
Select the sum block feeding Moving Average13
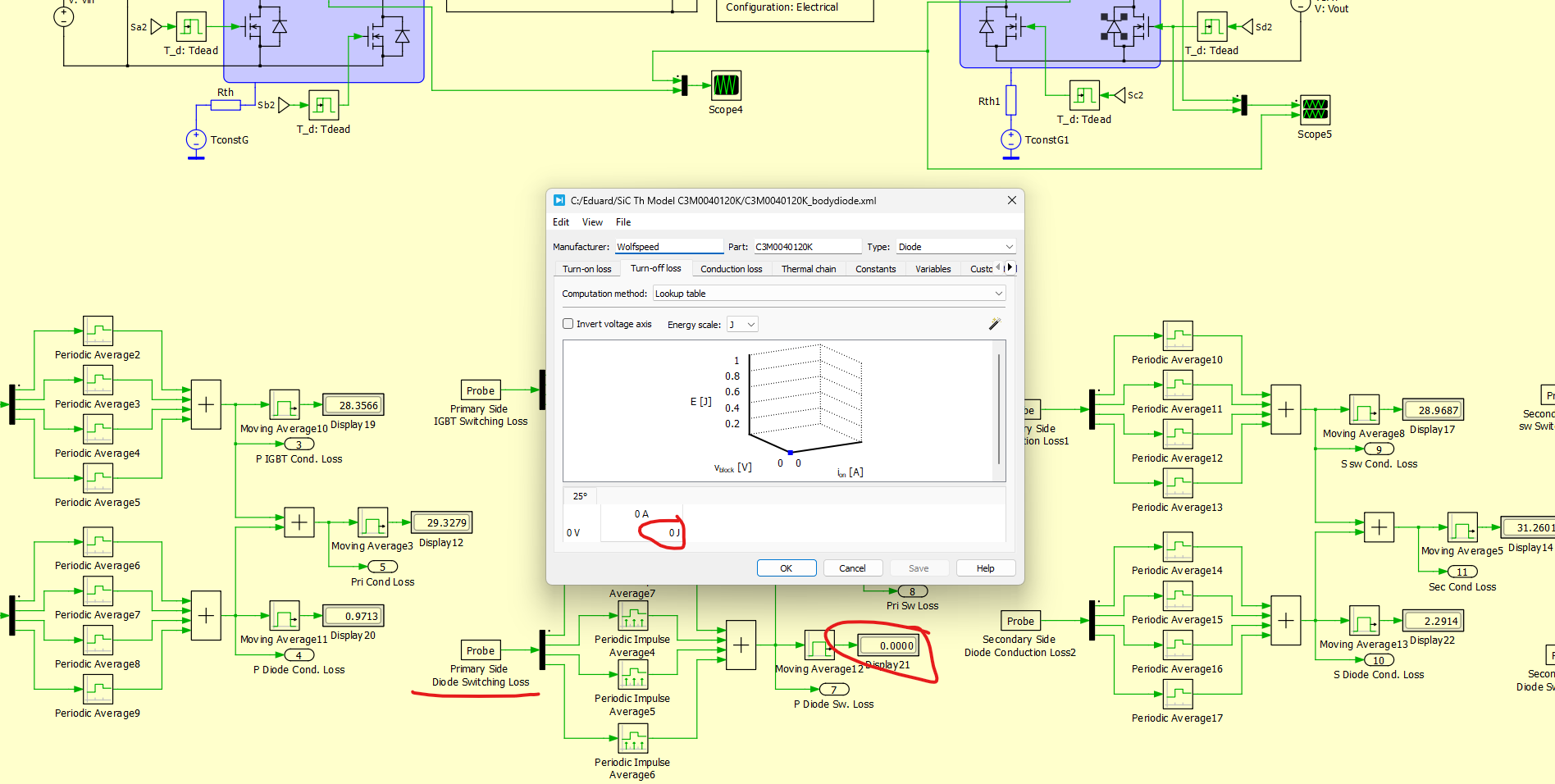pyautogui.click(x=1286, y=621)
